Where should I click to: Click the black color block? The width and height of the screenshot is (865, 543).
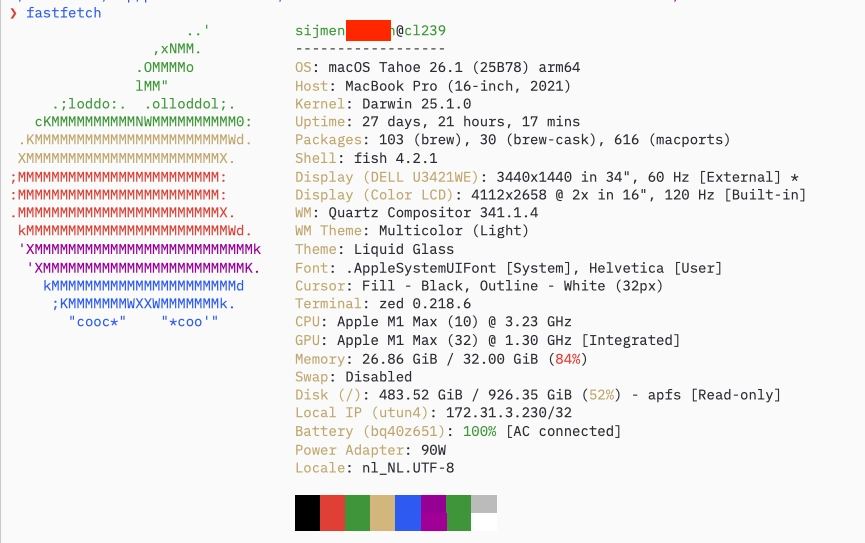pyautogui.click(x=307, y=513)
